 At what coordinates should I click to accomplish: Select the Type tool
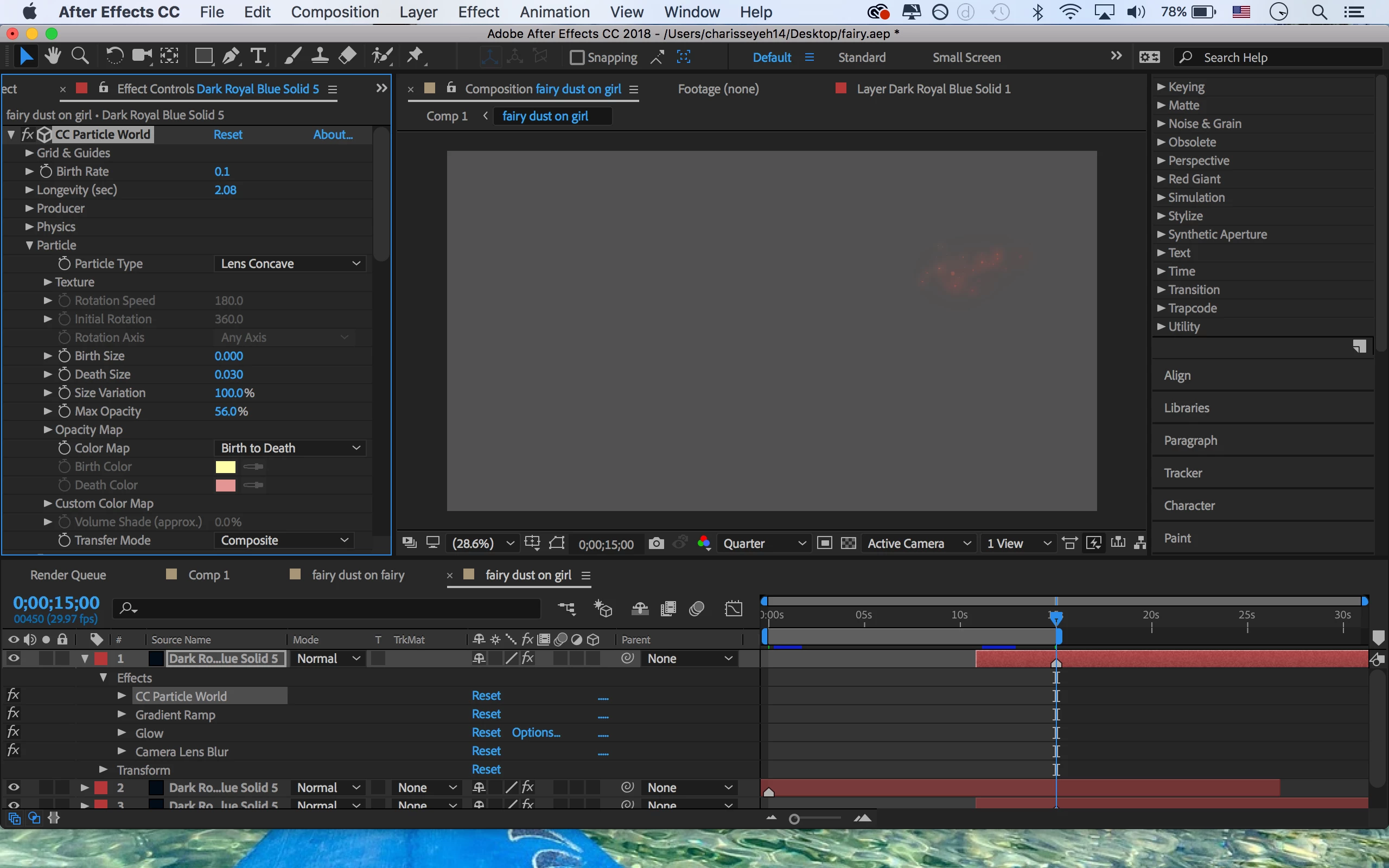(258, 56)
